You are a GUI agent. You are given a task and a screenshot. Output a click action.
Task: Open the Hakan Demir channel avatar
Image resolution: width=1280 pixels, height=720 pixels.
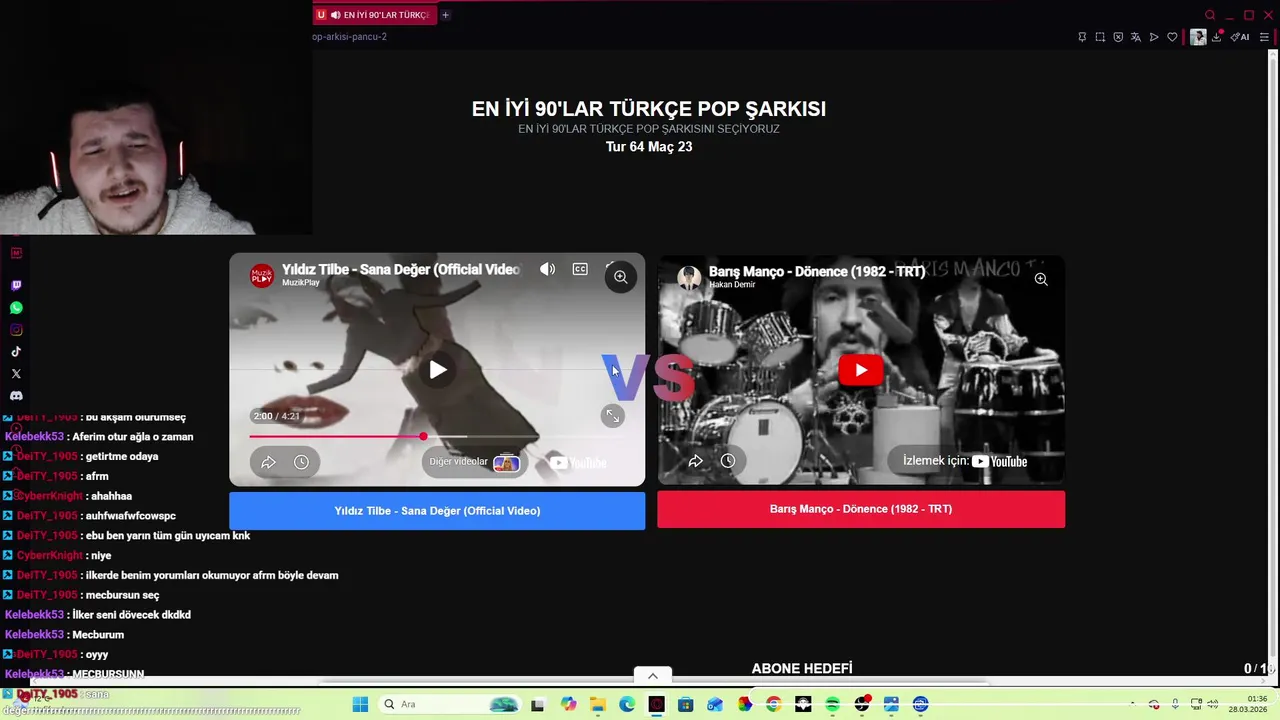coord(689,277)
